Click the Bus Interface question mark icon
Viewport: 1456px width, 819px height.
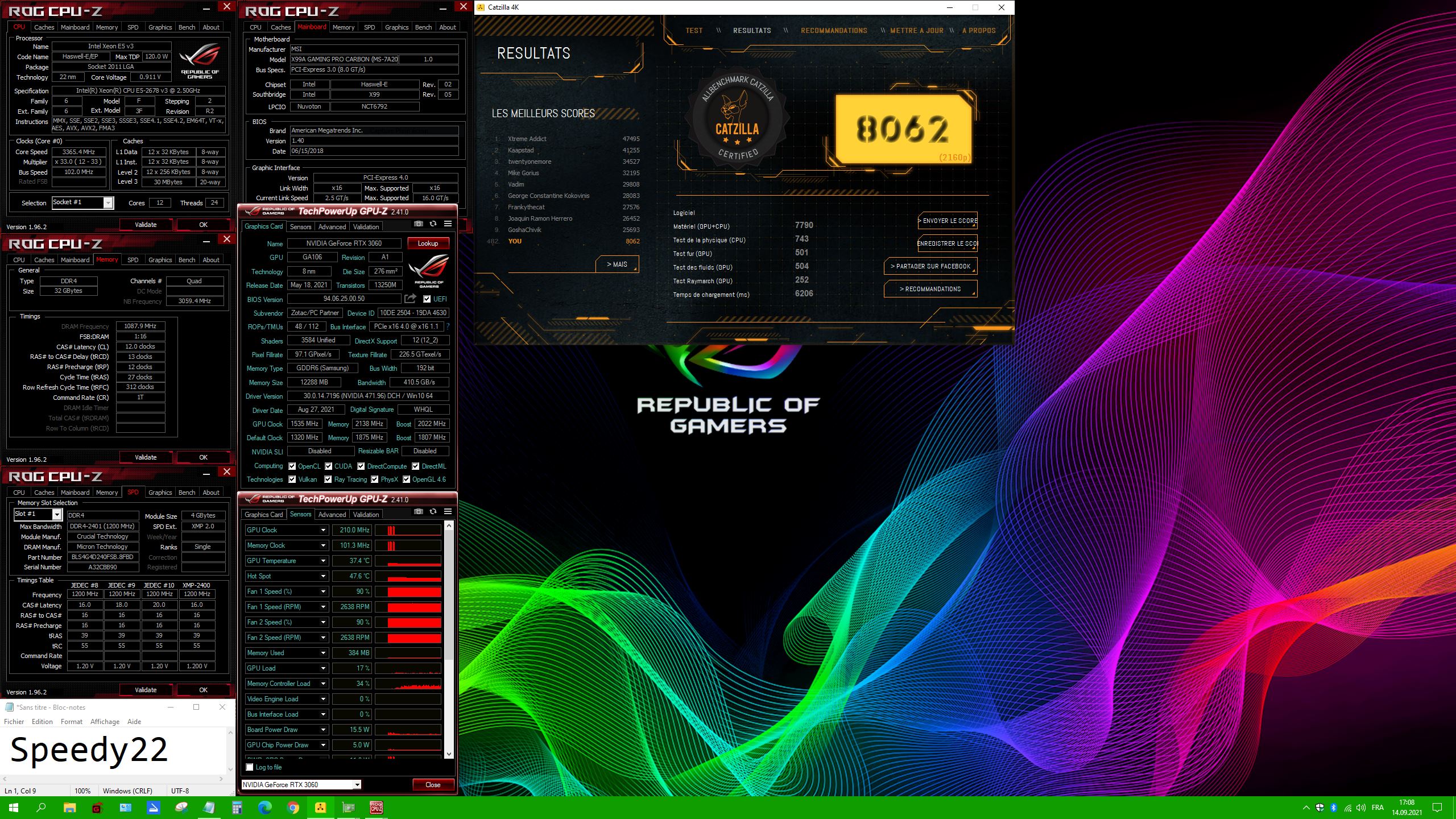point(448,326)
